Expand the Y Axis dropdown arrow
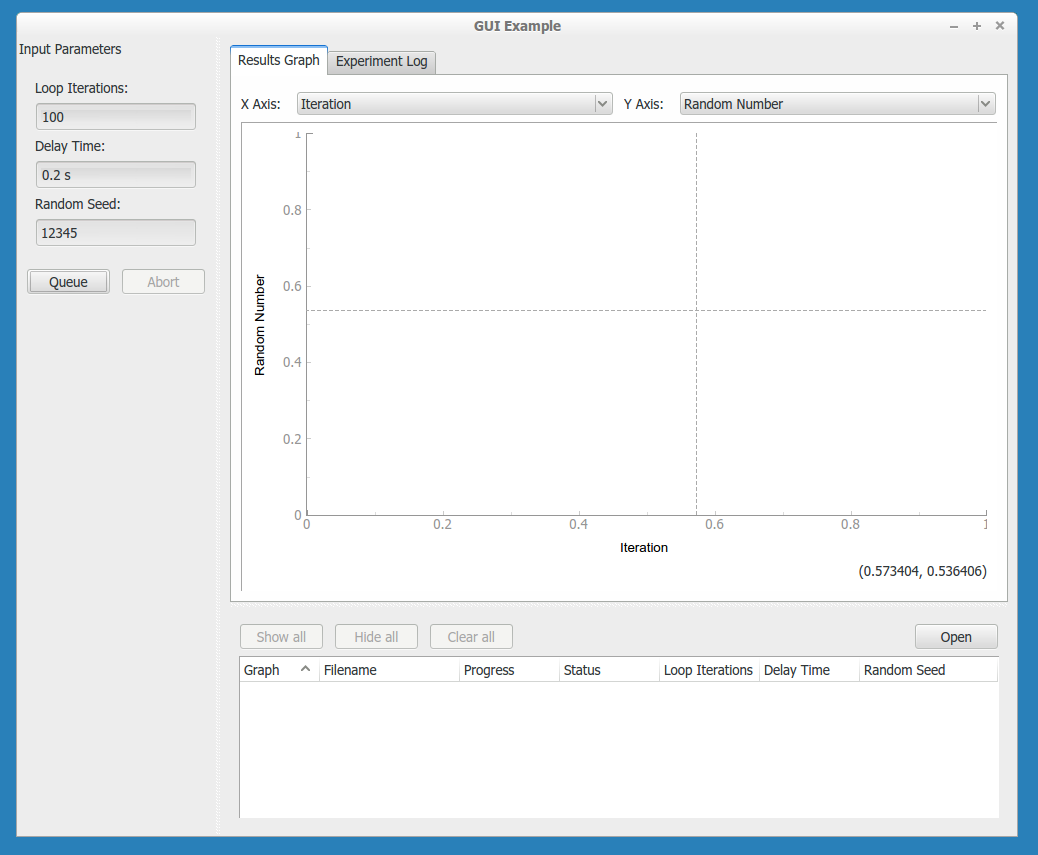The image size is (1038, 855). pos(986,104)
